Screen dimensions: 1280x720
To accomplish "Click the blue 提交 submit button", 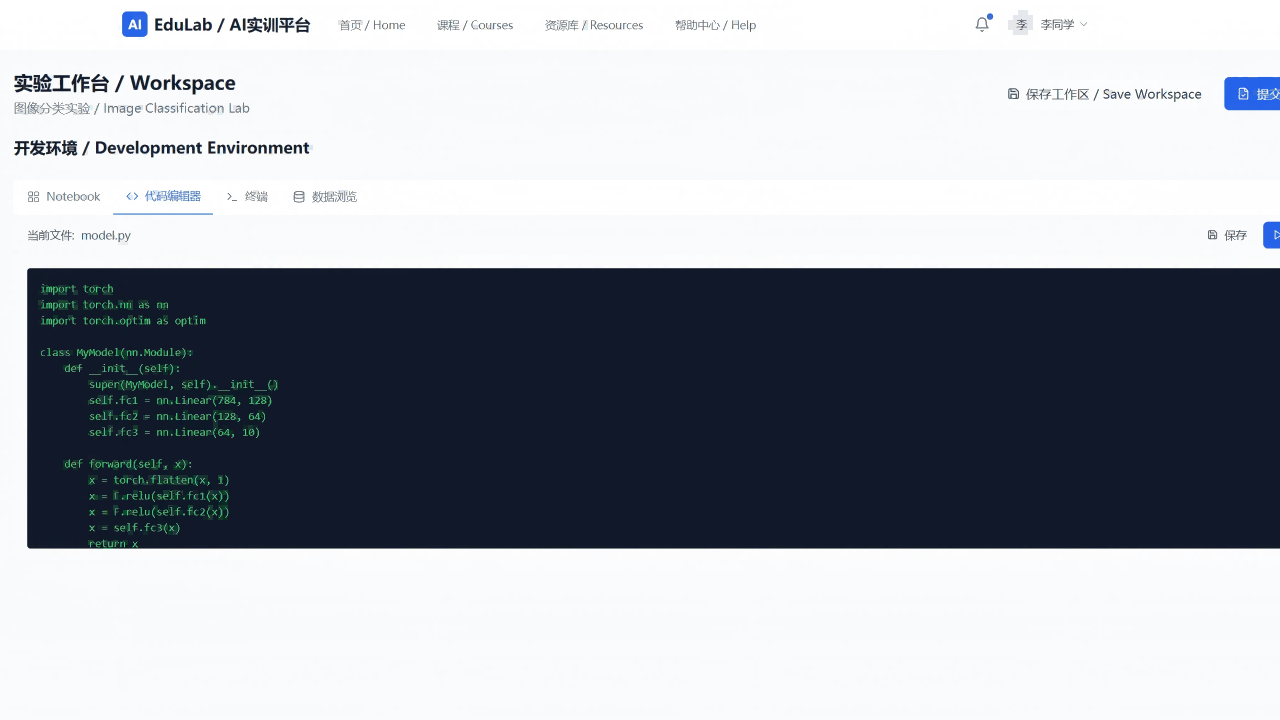I will point(1252,94).
